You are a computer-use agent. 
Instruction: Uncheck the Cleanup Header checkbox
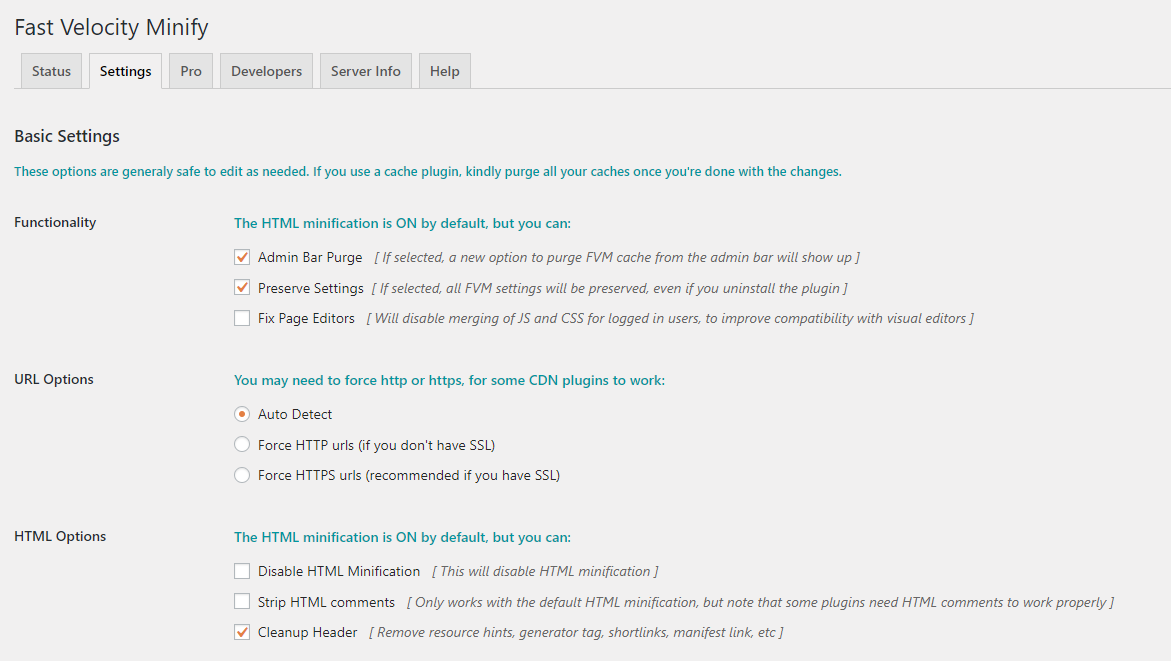(242, 632)
